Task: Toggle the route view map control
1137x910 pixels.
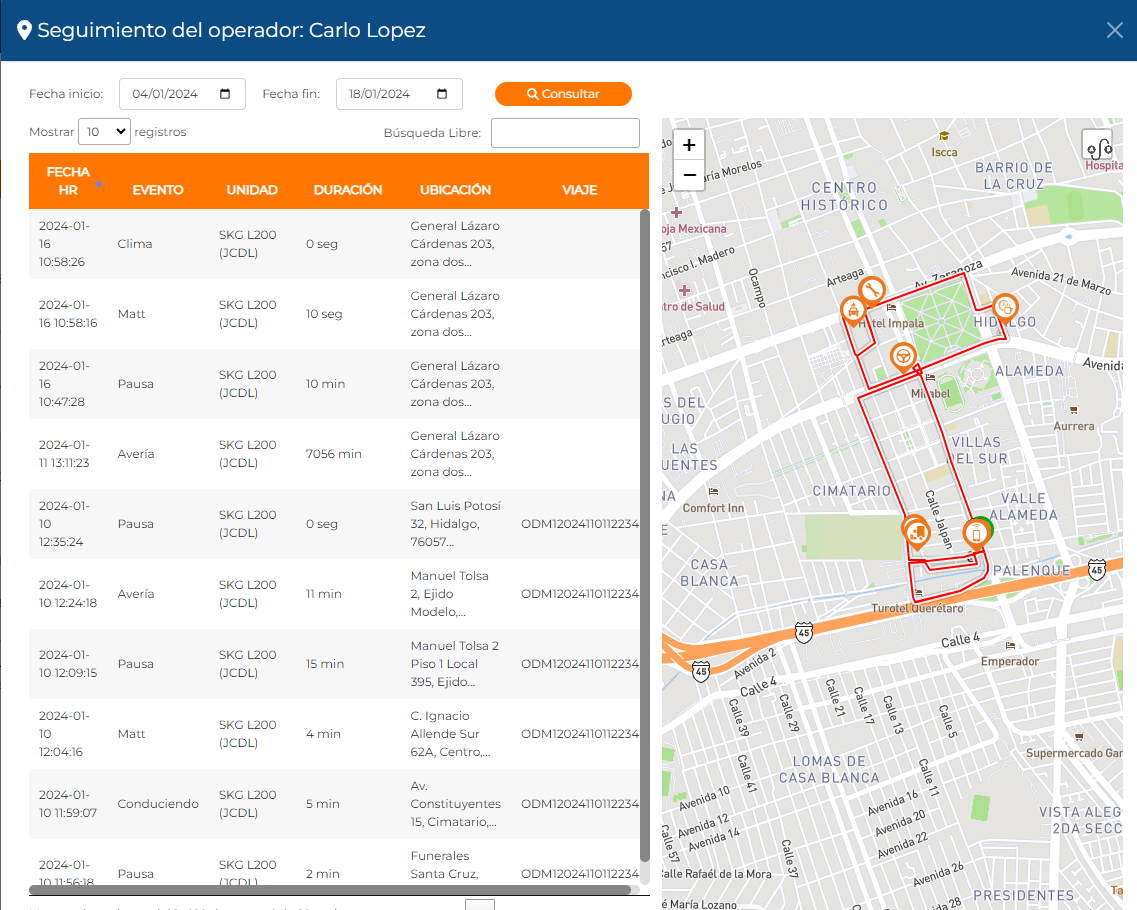Action: (x=1097, y=146)
